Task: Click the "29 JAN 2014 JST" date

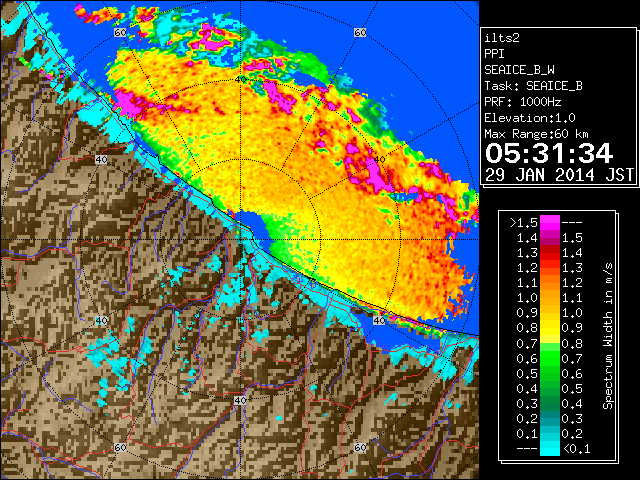Action: tap(559, 175)
